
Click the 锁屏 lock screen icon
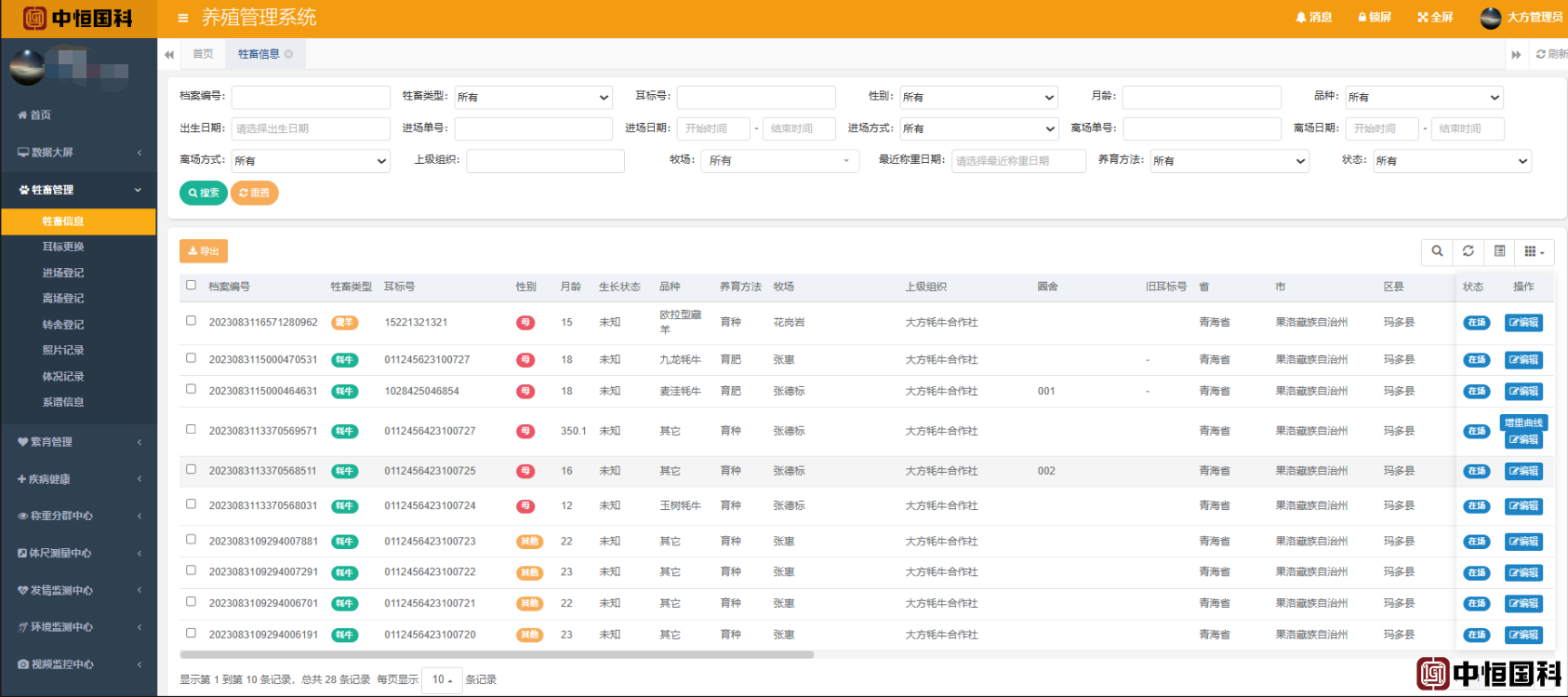[1375, 17]
